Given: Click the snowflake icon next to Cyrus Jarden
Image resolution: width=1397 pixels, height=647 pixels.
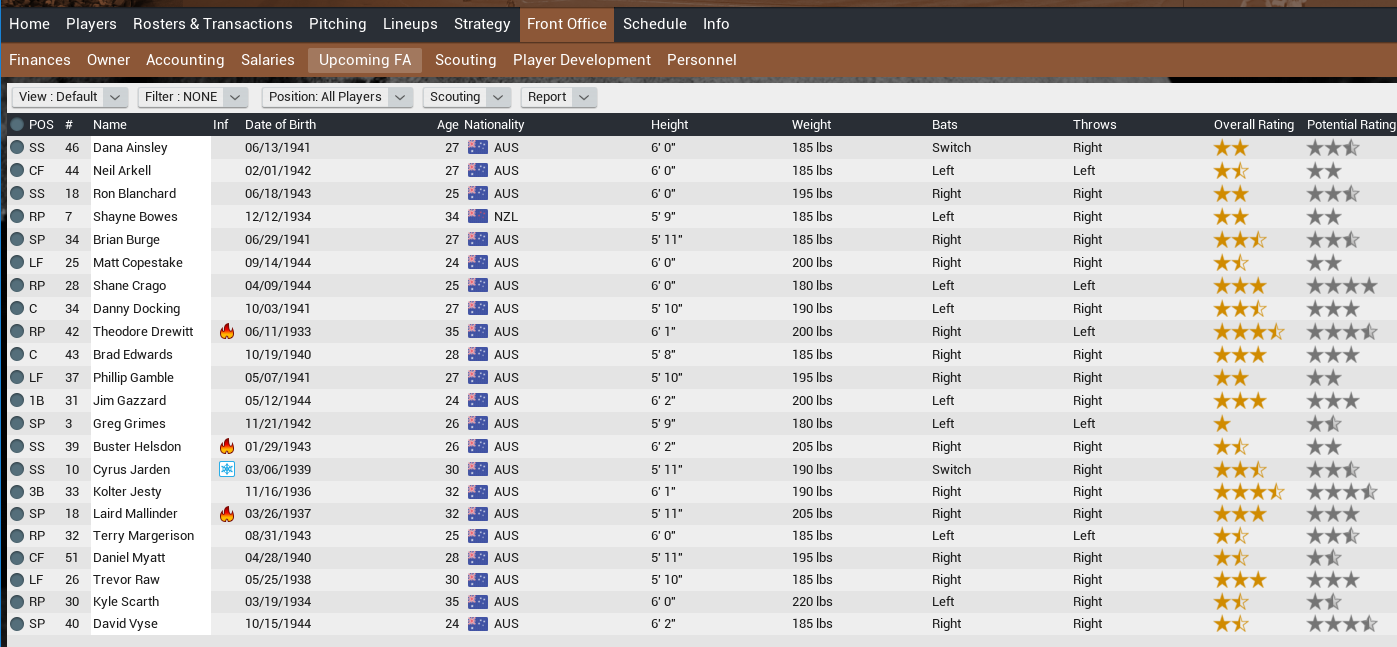Looking at the screenshot, I should [x=226, y=470].
